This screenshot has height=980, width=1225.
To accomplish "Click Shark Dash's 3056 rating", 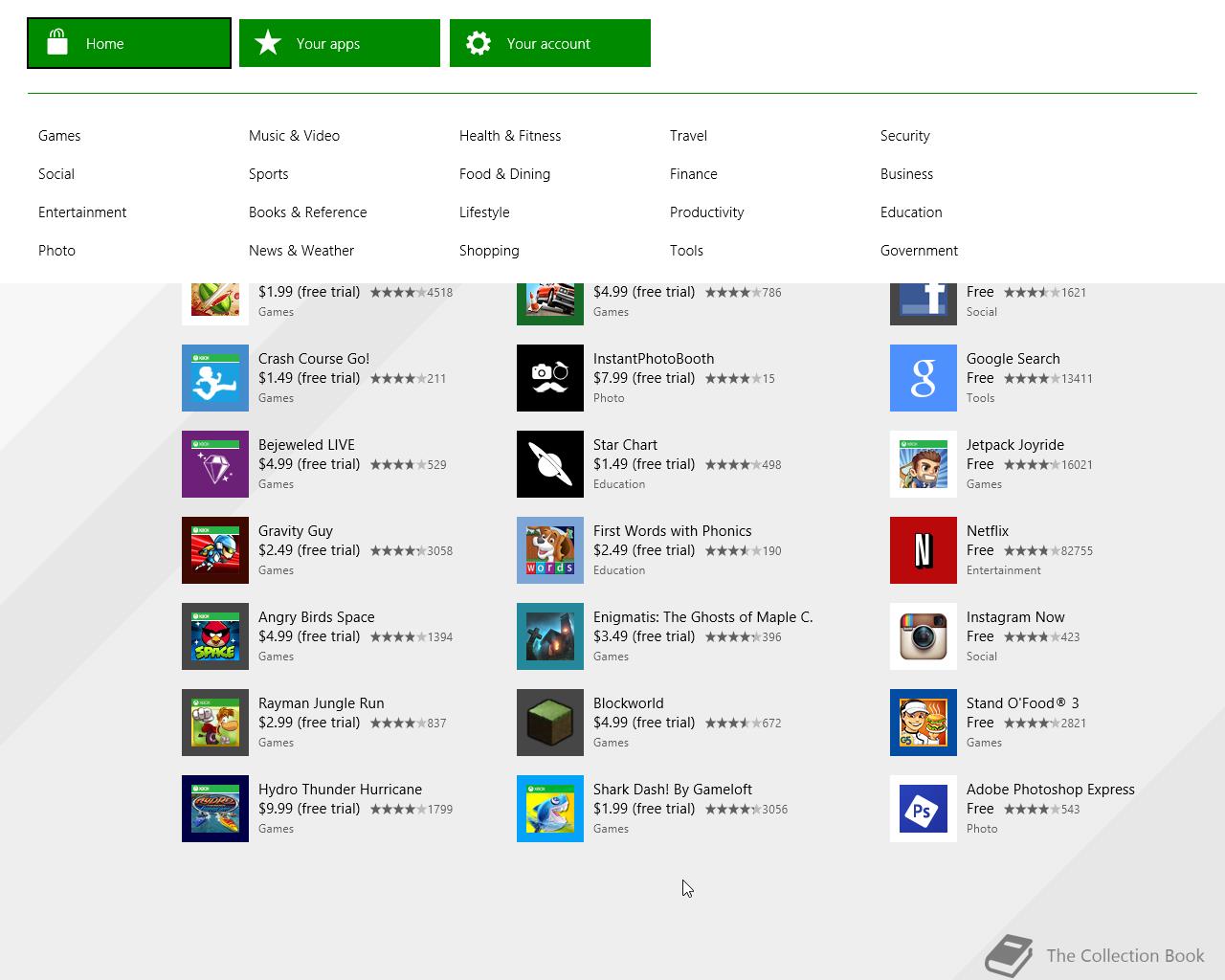I will (746, 810).
